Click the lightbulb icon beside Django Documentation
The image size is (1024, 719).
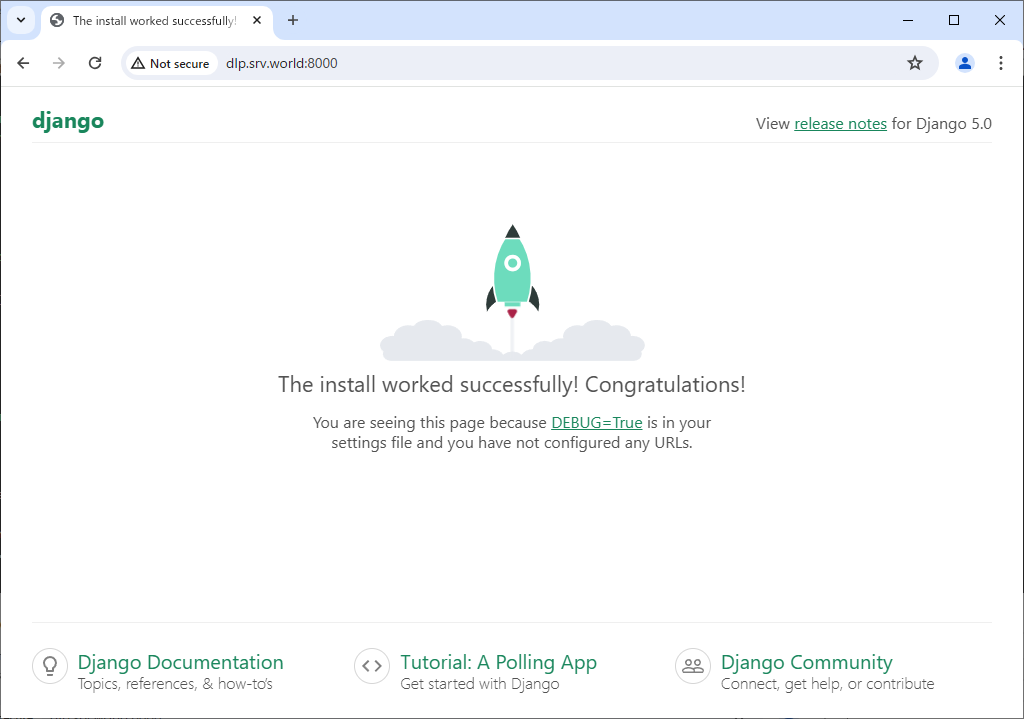50,666
